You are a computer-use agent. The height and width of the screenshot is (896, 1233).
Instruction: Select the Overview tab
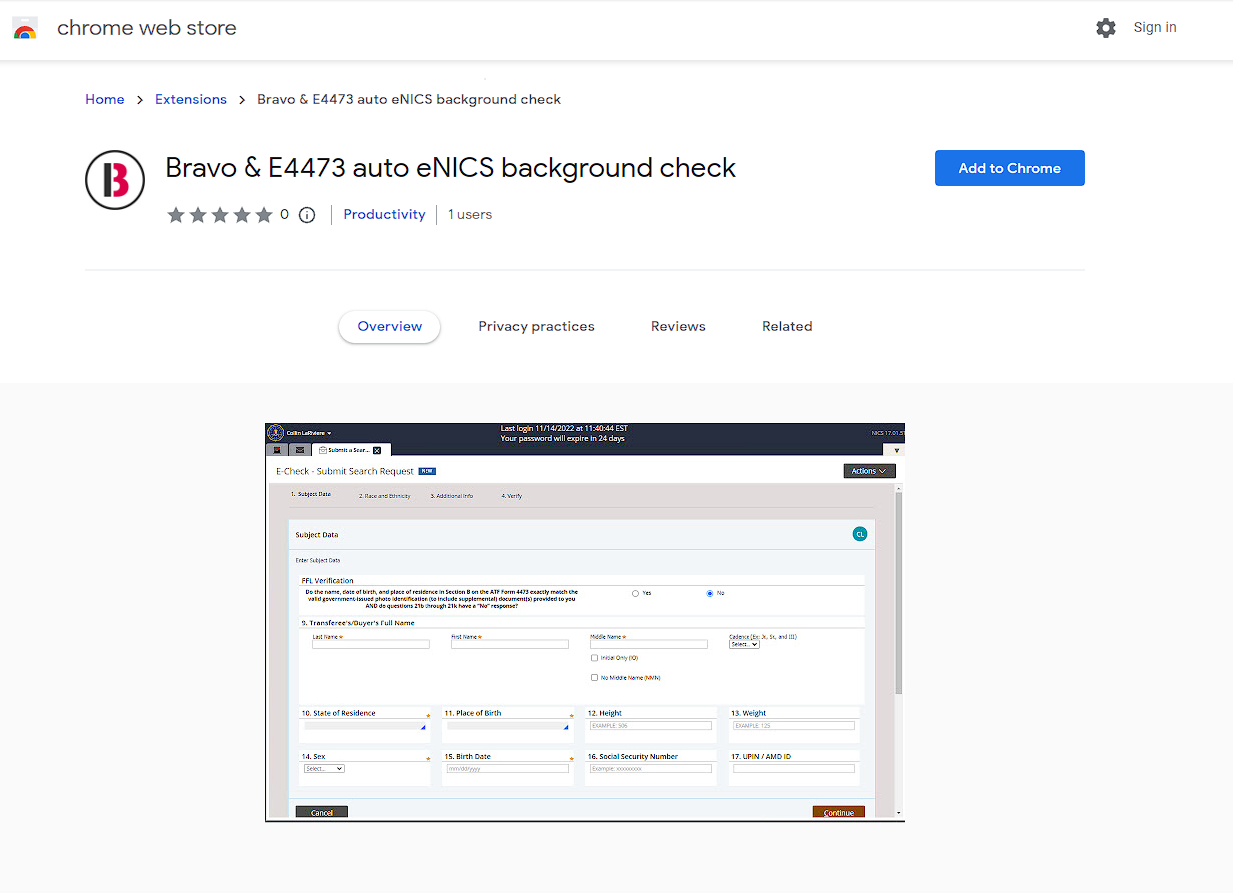click(x=390, y=326)
